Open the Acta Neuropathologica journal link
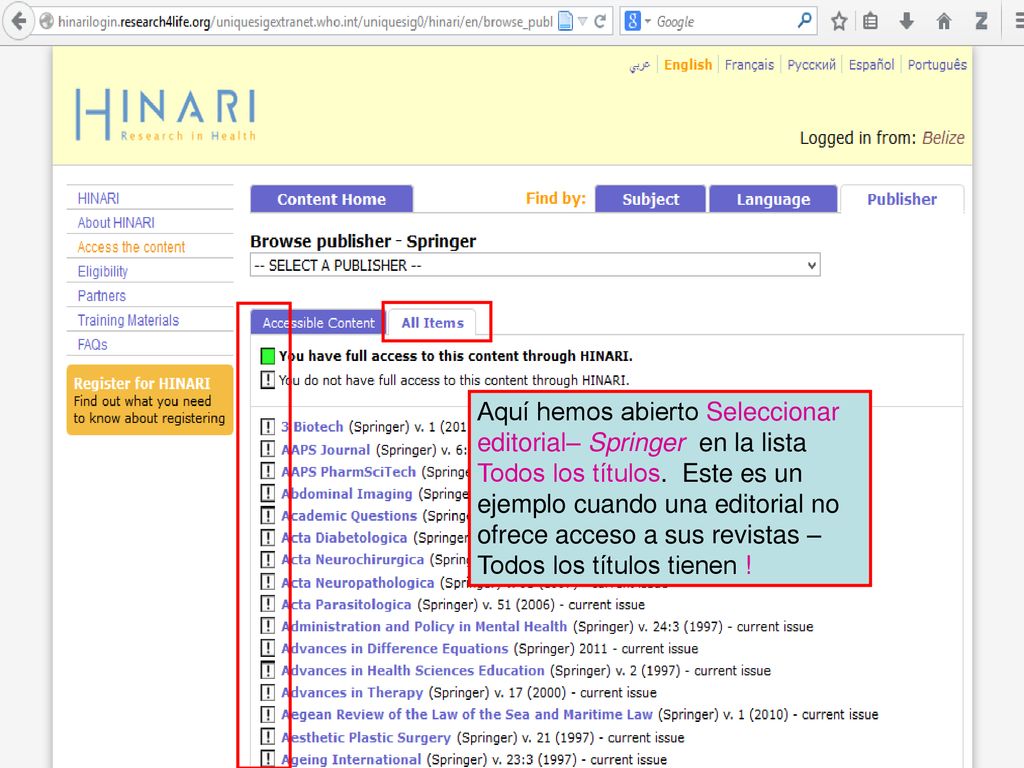The width and height of the screenshot is (1024, 768). (x=357, y=583)
